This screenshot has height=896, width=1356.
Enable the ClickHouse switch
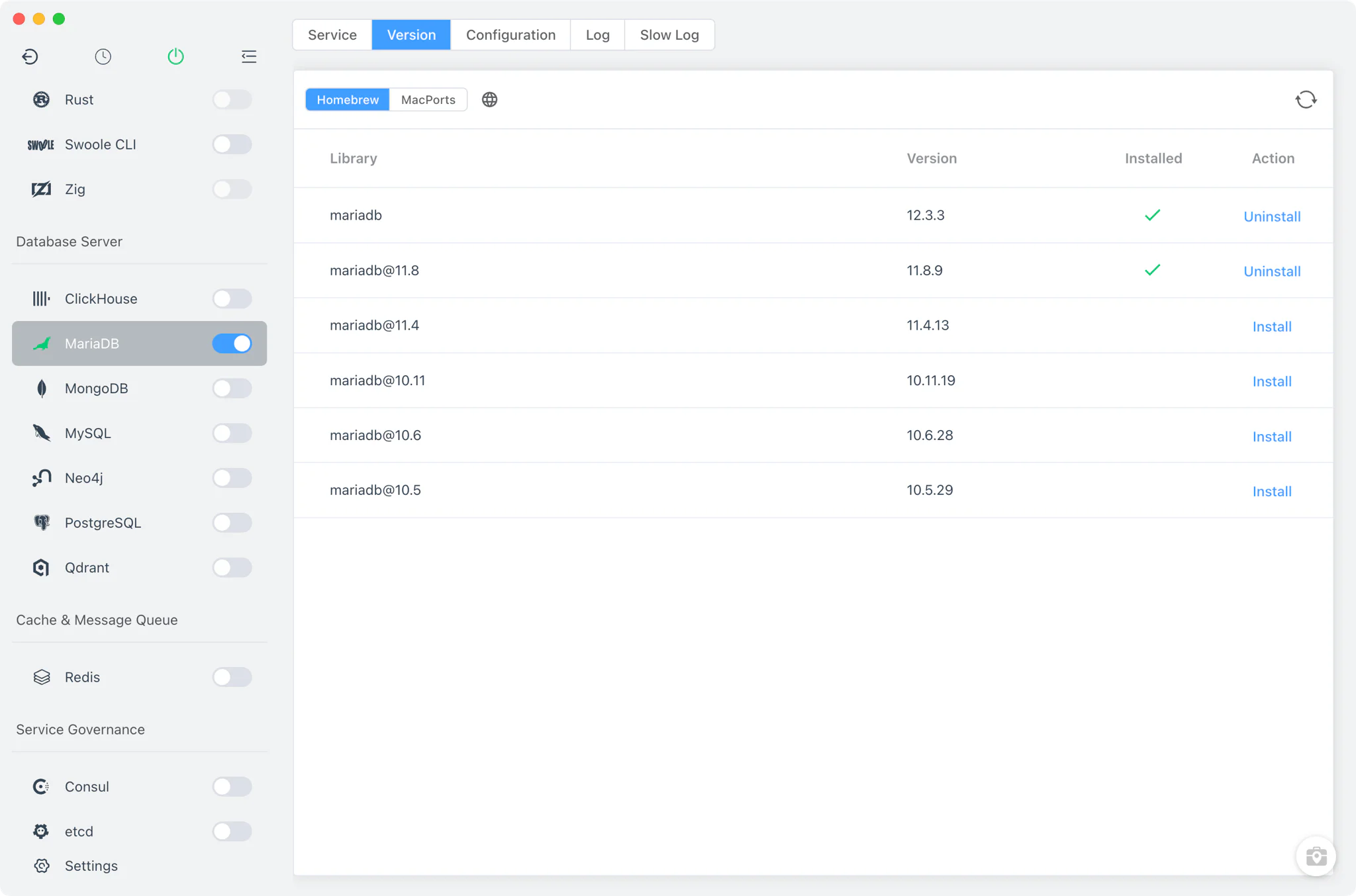tap(232, 298)
